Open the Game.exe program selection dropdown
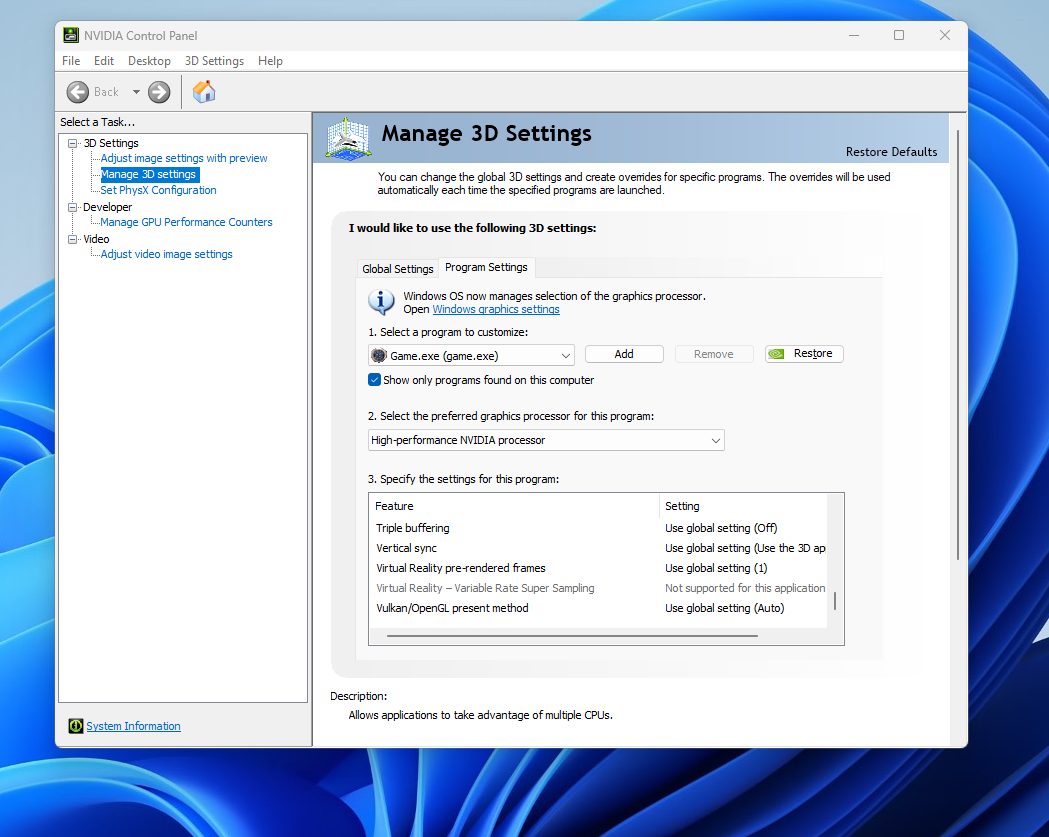 tap(472, 355)
